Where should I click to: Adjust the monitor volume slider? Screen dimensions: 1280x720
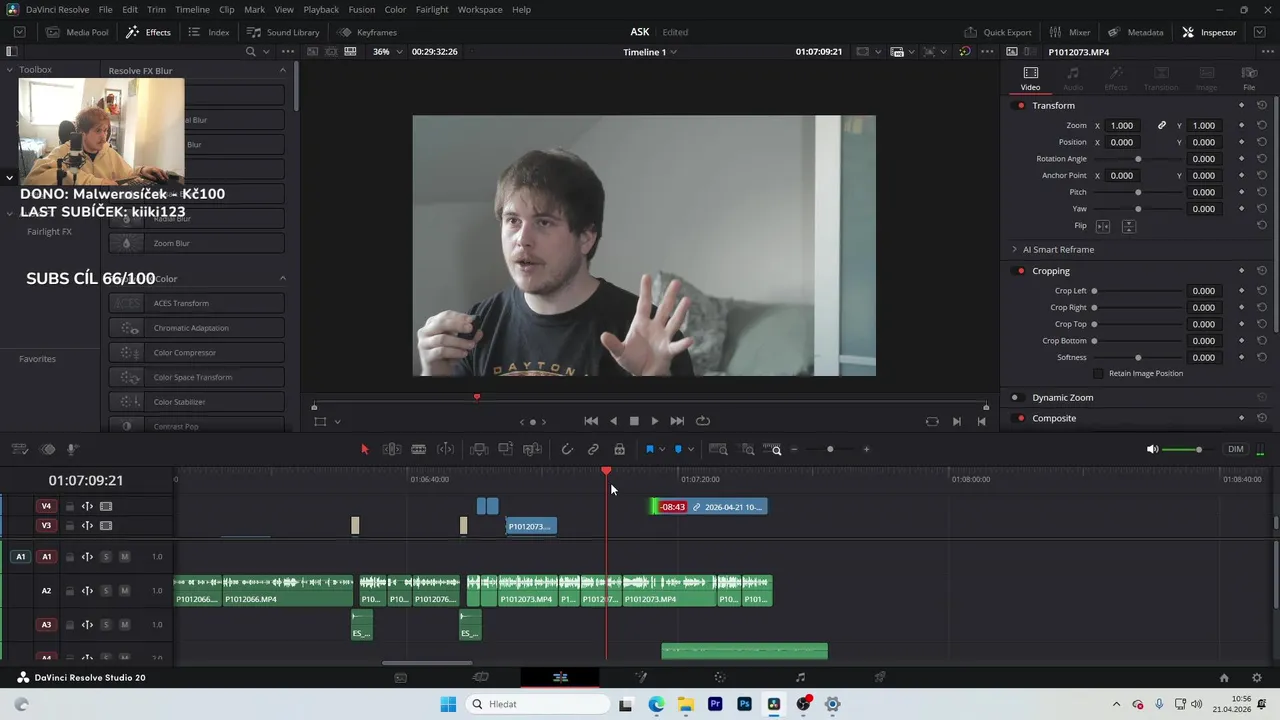pos(1186,450)
